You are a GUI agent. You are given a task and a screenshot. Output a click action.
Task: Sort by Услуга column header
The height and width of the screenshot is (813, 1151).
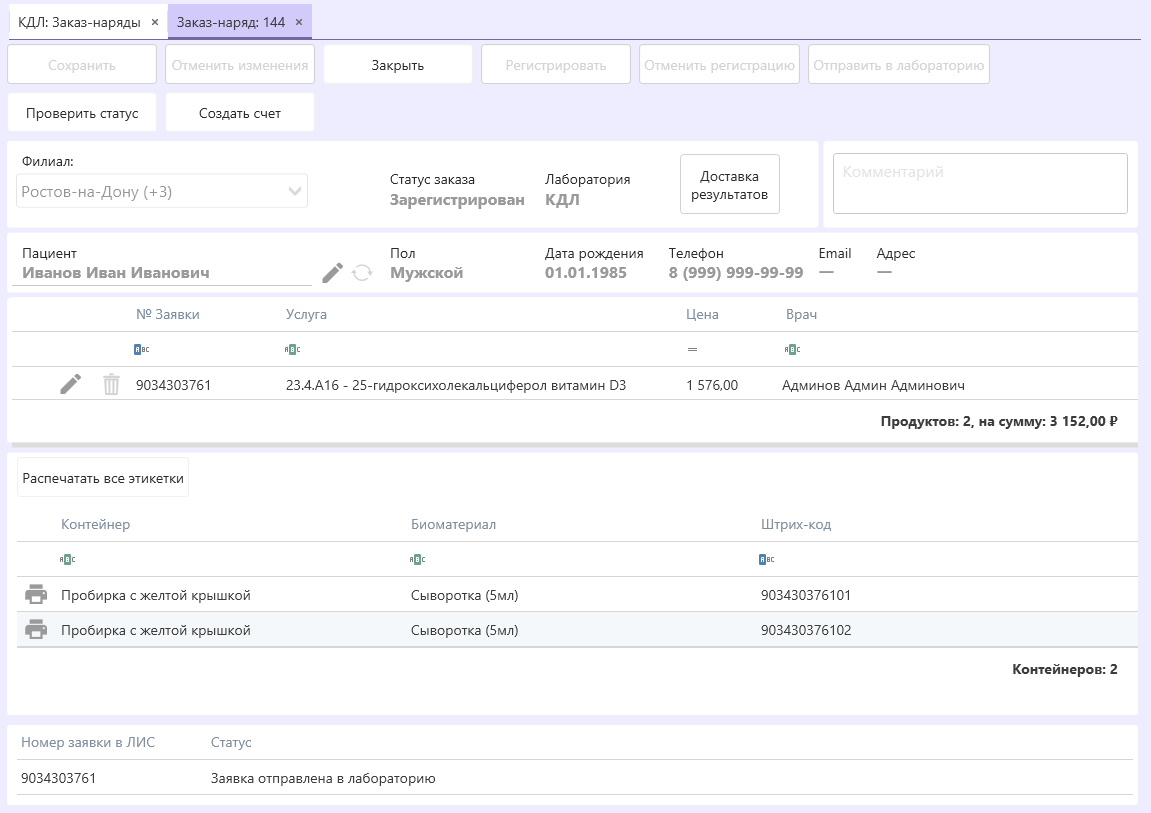tap(306, 314)
